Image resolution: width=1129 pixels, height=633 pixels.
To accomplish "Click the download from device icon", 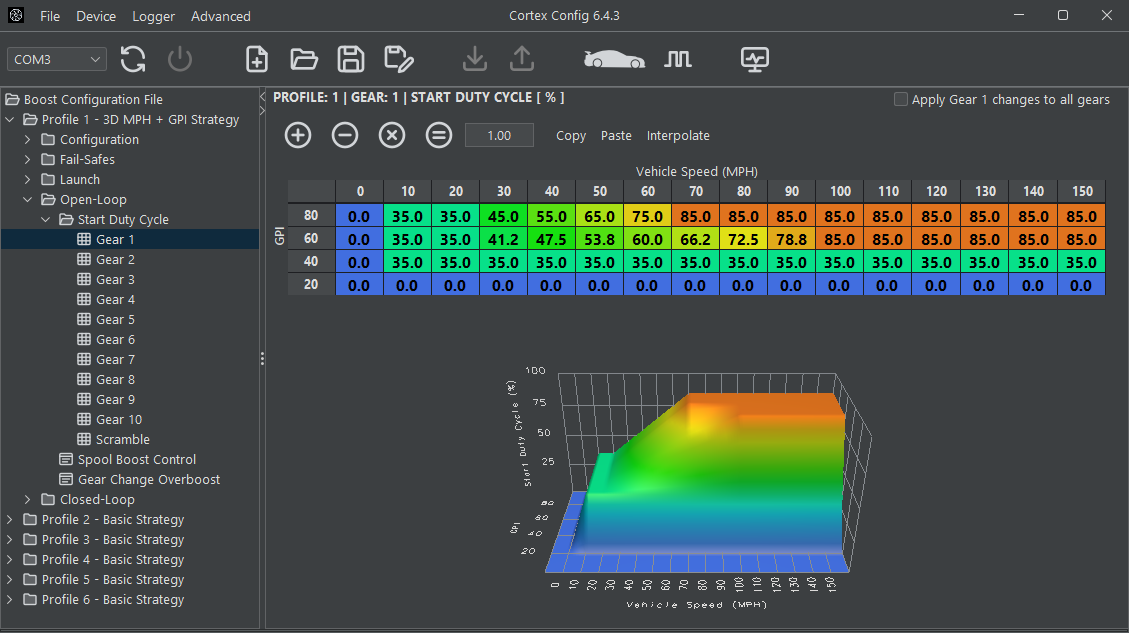I will (474, 59).
